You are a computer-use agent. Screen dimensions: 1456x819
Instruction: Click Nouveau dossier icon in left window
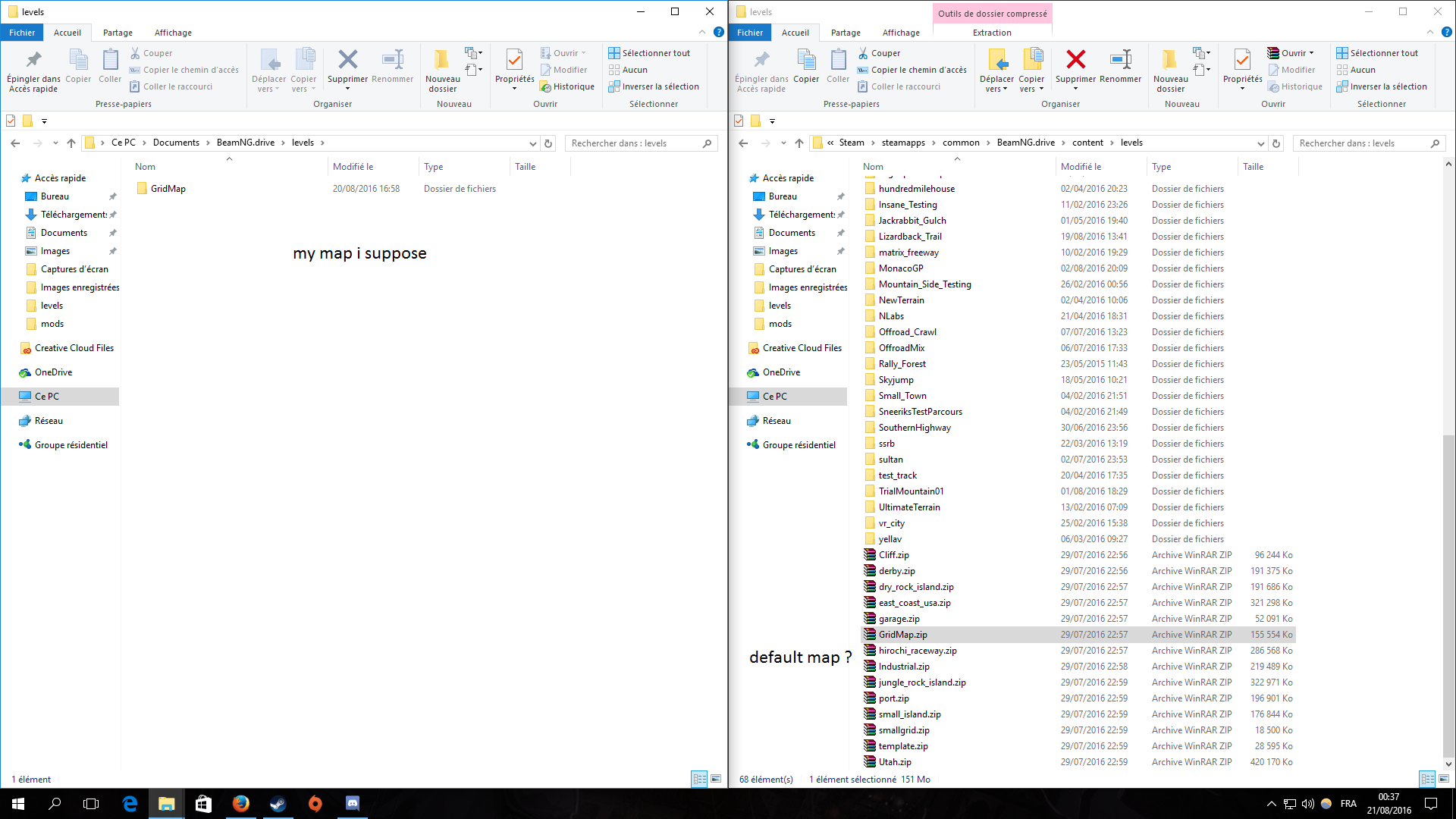click(x=442, y=59)
